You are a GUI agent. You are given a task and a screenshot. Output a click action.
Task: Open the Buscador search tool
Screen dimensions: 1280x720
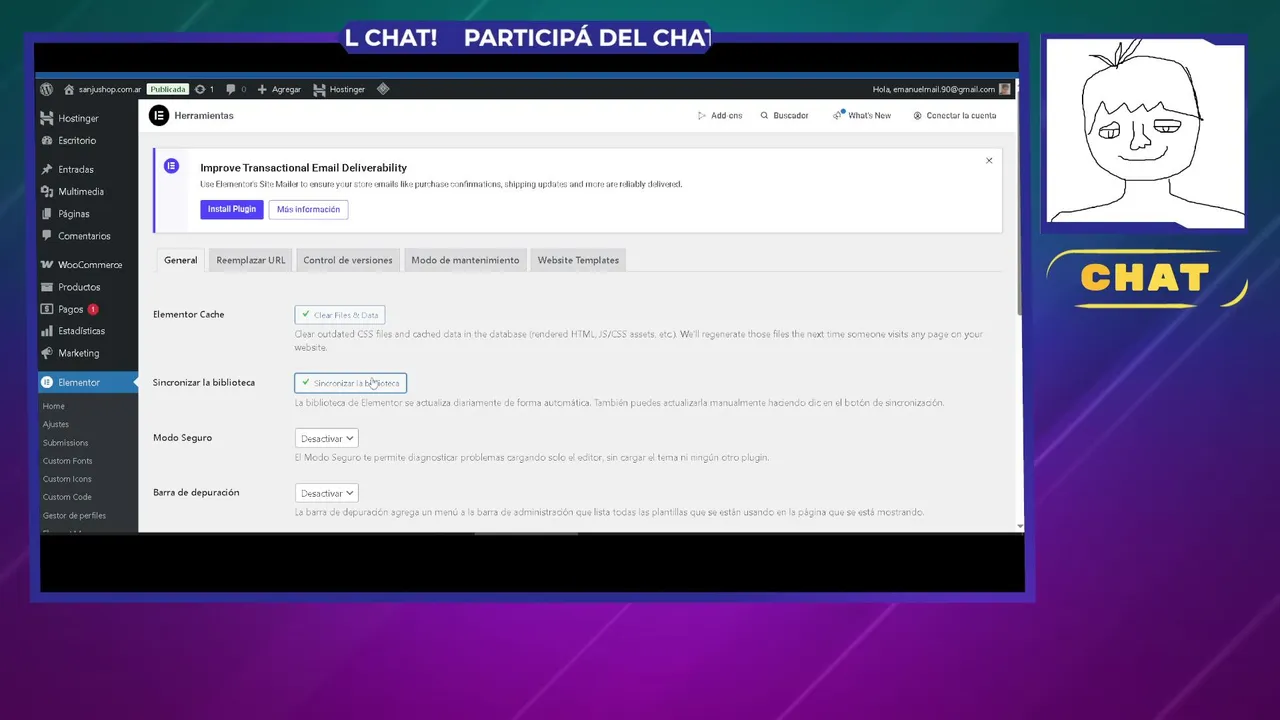pos(784,116)
